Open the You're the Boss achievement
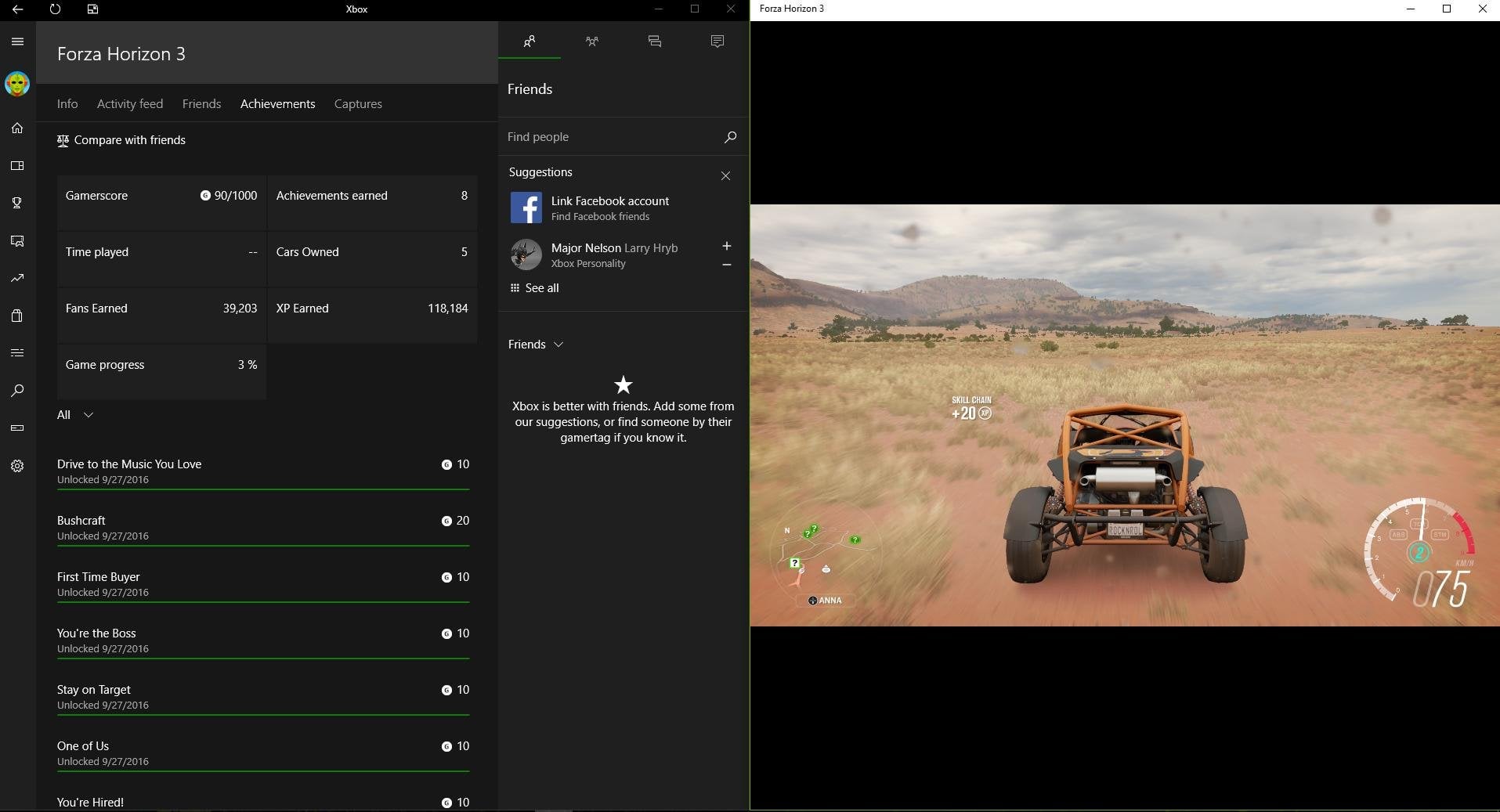1500x812 pixels. coord(263,641)
